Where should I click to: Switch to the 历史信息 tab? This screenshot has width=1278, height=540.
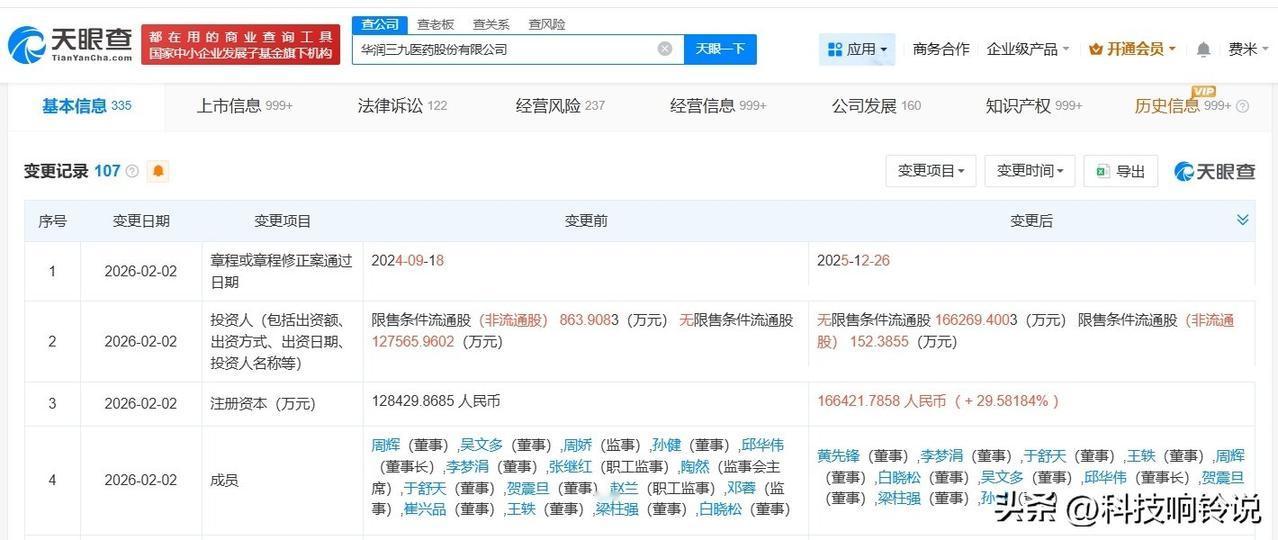1182,106
